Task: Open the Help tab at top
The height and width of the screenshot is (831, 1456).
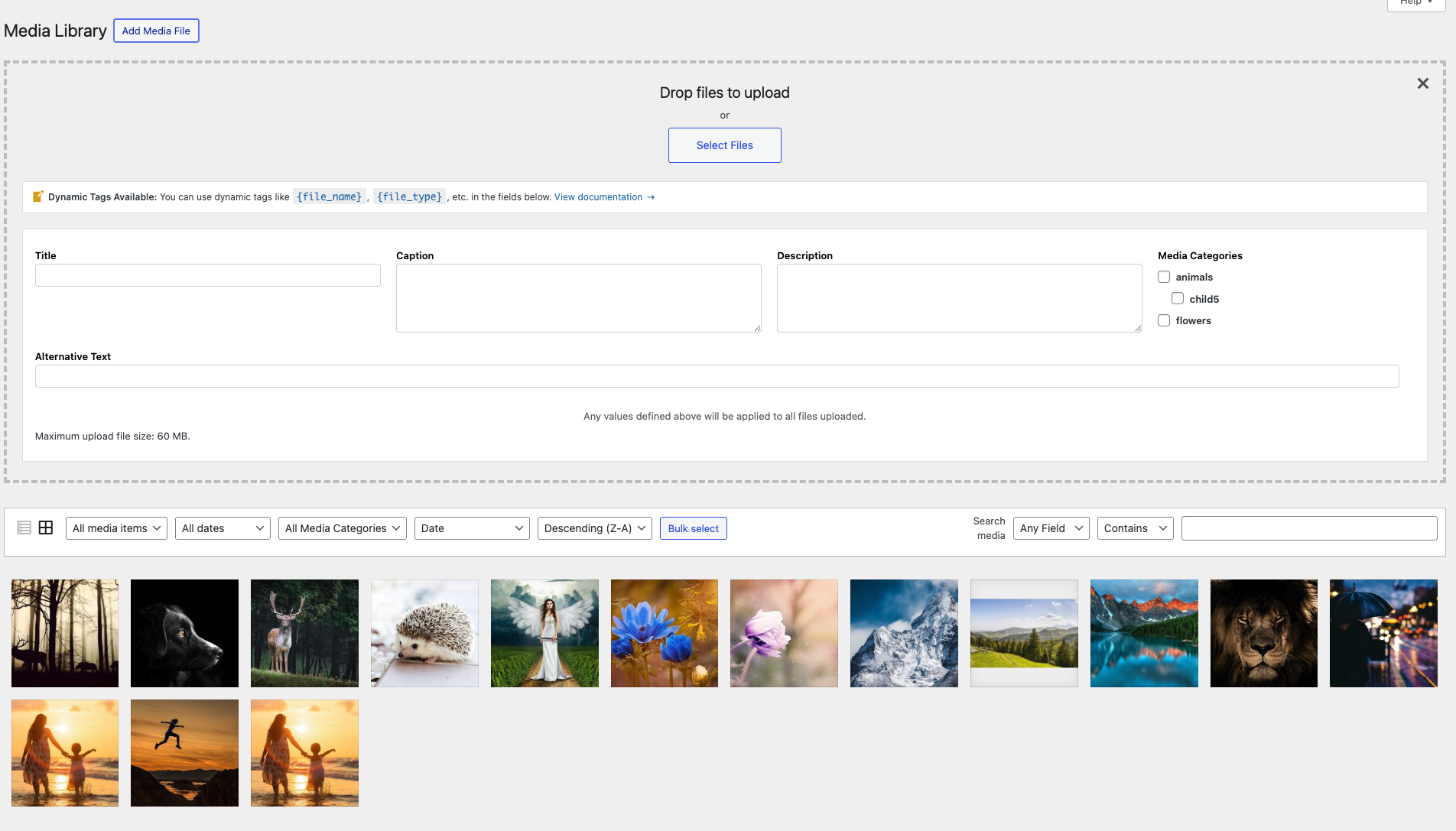Action: click(1416, 4)
